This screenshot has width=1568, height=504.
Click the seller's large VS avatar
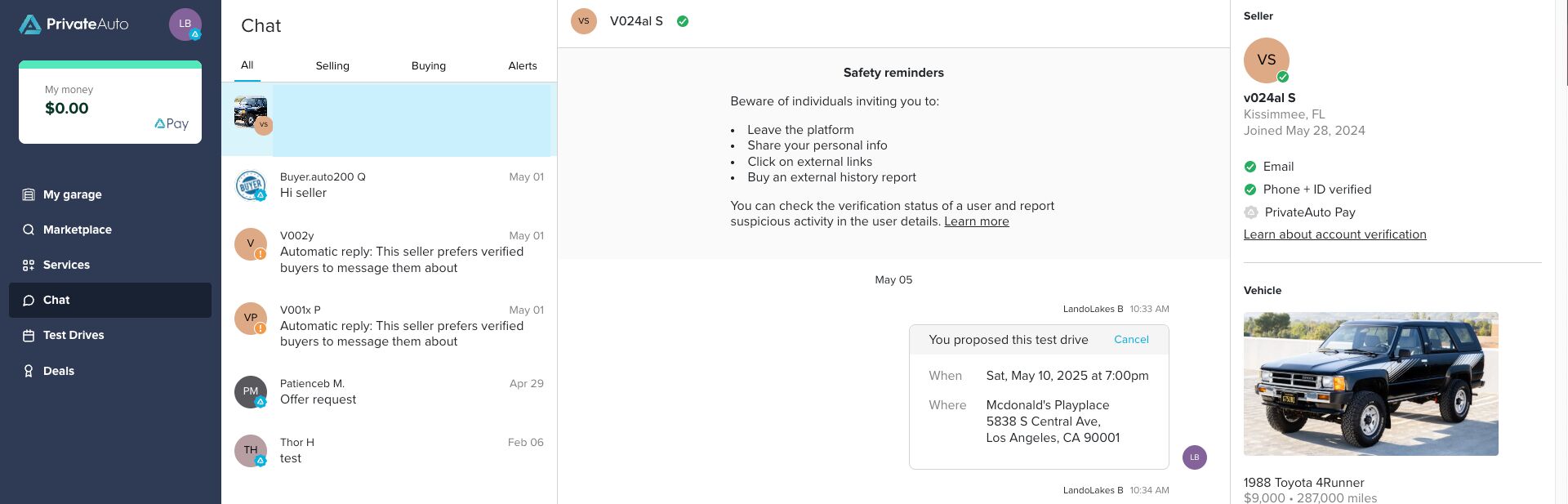coord(1266,60)
